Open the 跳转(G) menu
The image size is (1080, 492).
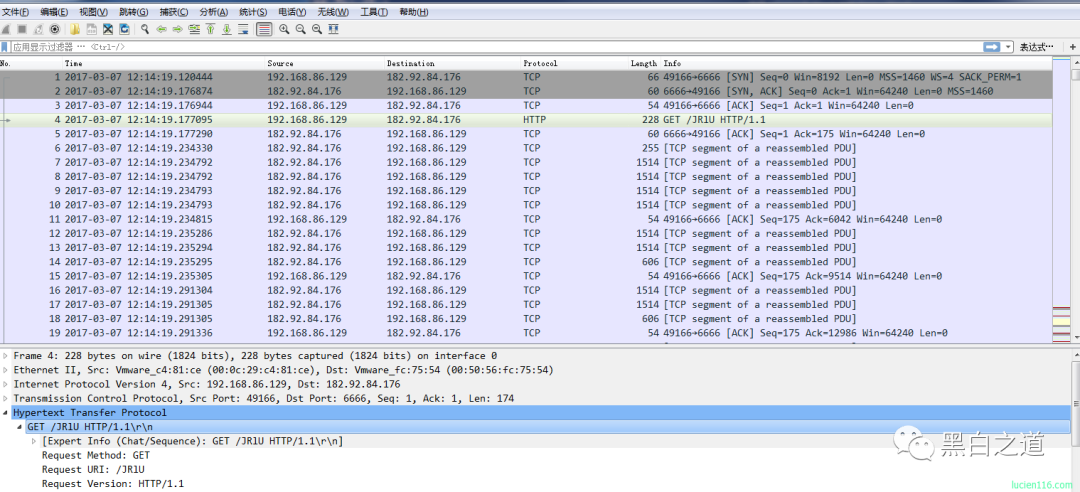[133, 12]
